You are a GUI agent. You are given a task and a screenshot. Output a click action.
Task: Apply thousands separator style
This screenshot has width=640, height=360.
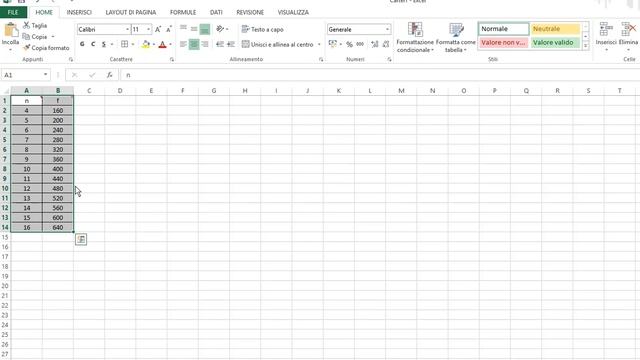coord(360,44)
